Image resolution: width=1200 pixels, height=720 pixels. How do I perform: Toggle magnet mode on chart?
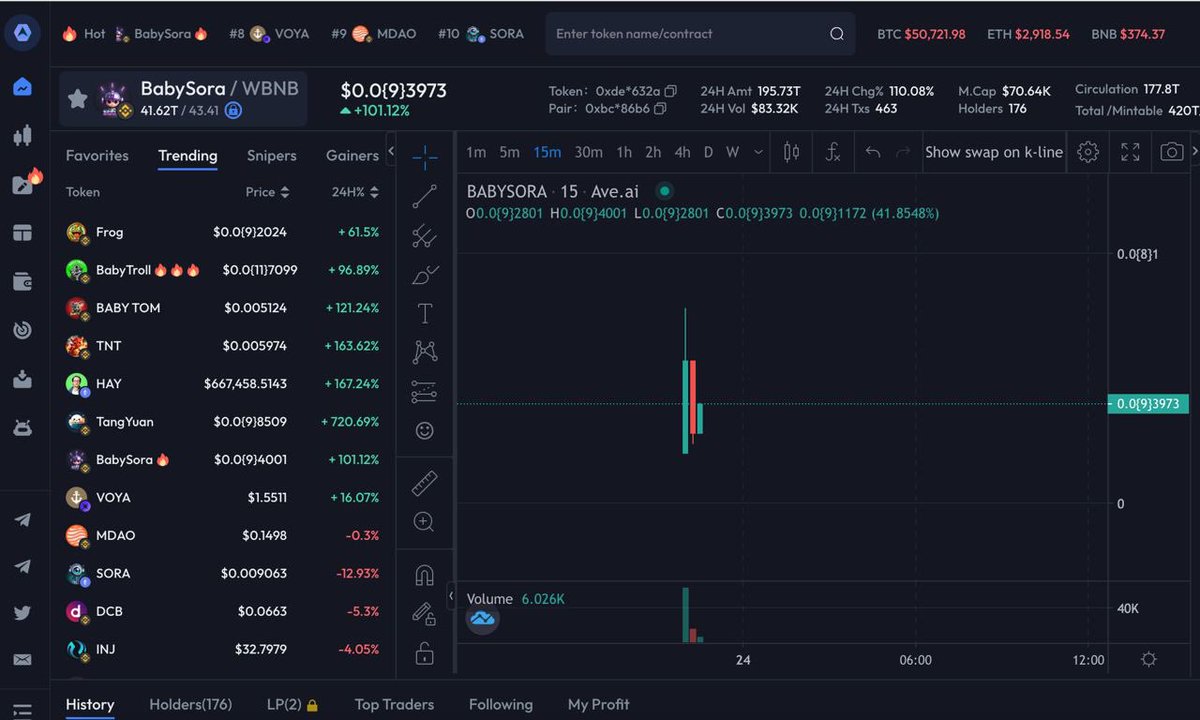click(x=425, y=576)
